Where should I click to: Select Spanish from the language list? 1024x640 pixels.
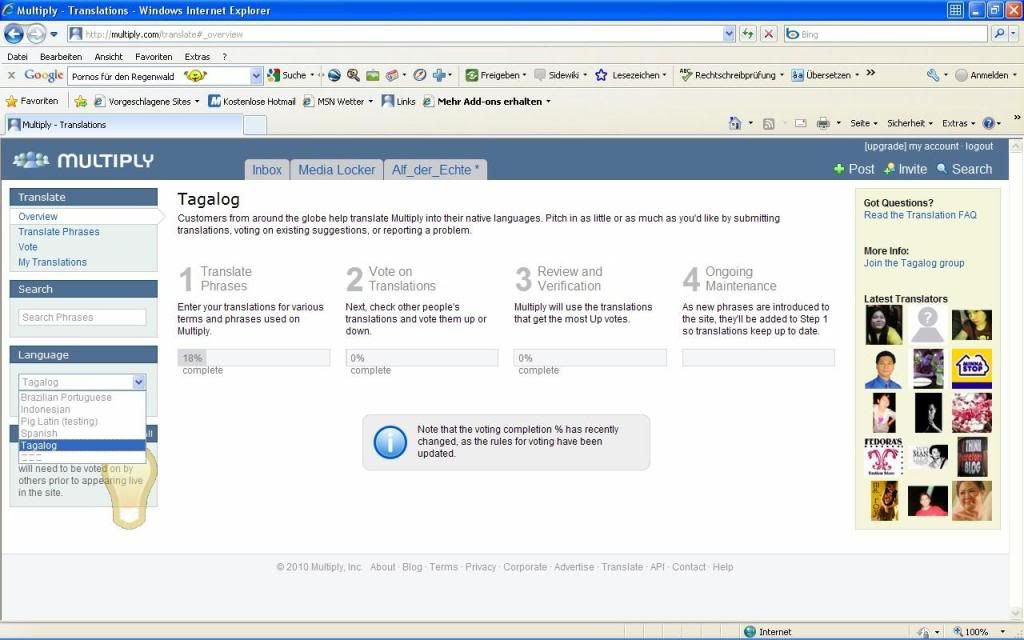(x=40, y=433)
